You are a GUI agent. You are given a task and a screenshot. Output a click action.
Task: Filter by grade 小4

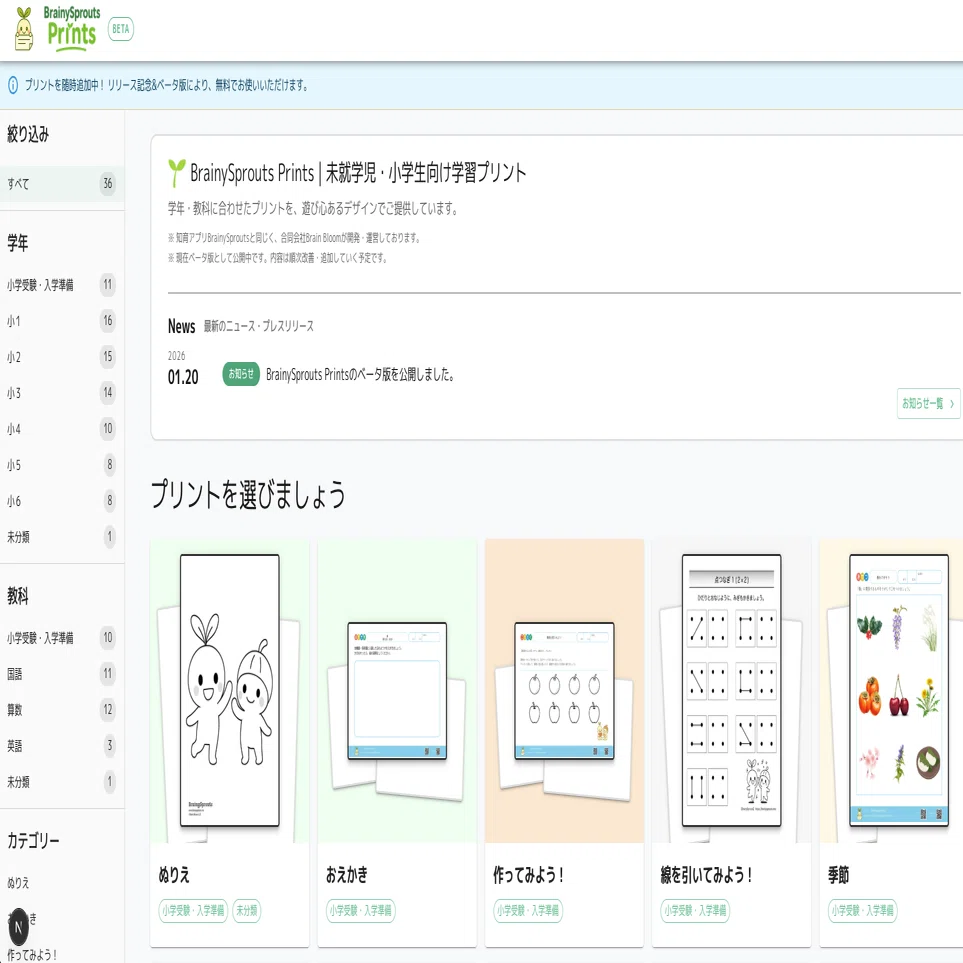coord(62,429)
